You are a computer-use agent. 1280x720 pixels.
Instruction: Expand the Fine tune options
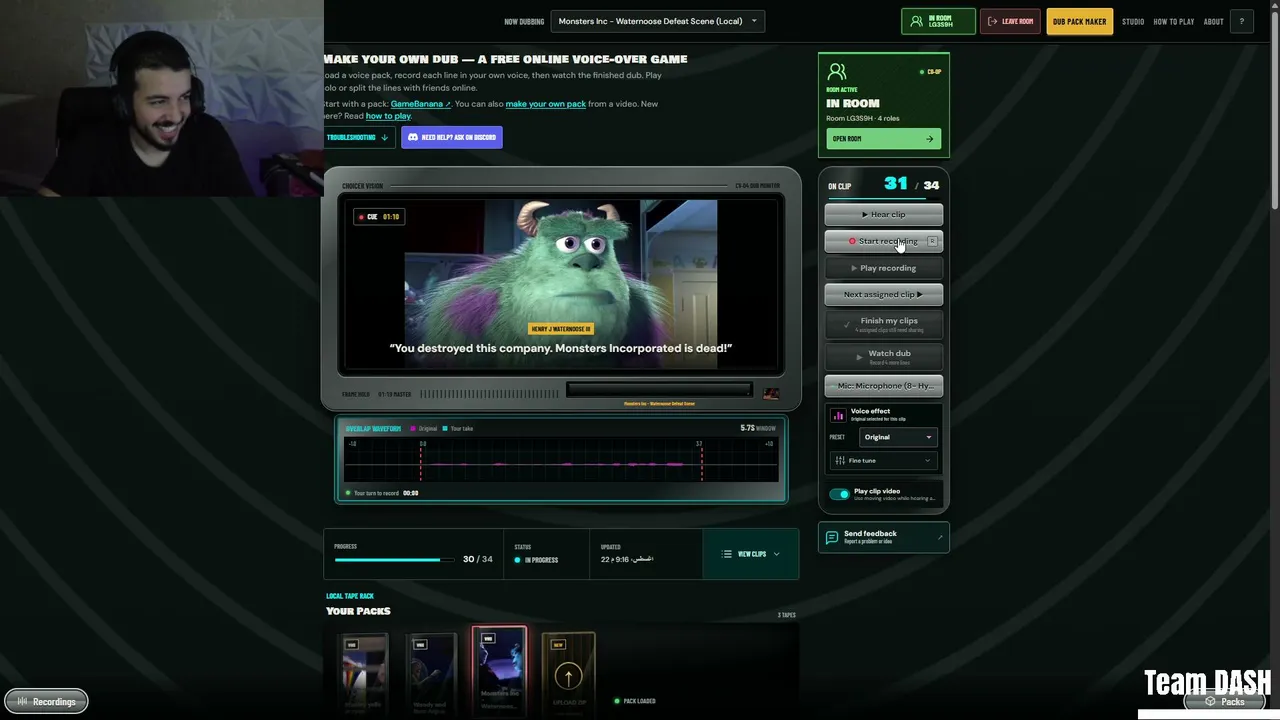[x=884, y=461]
